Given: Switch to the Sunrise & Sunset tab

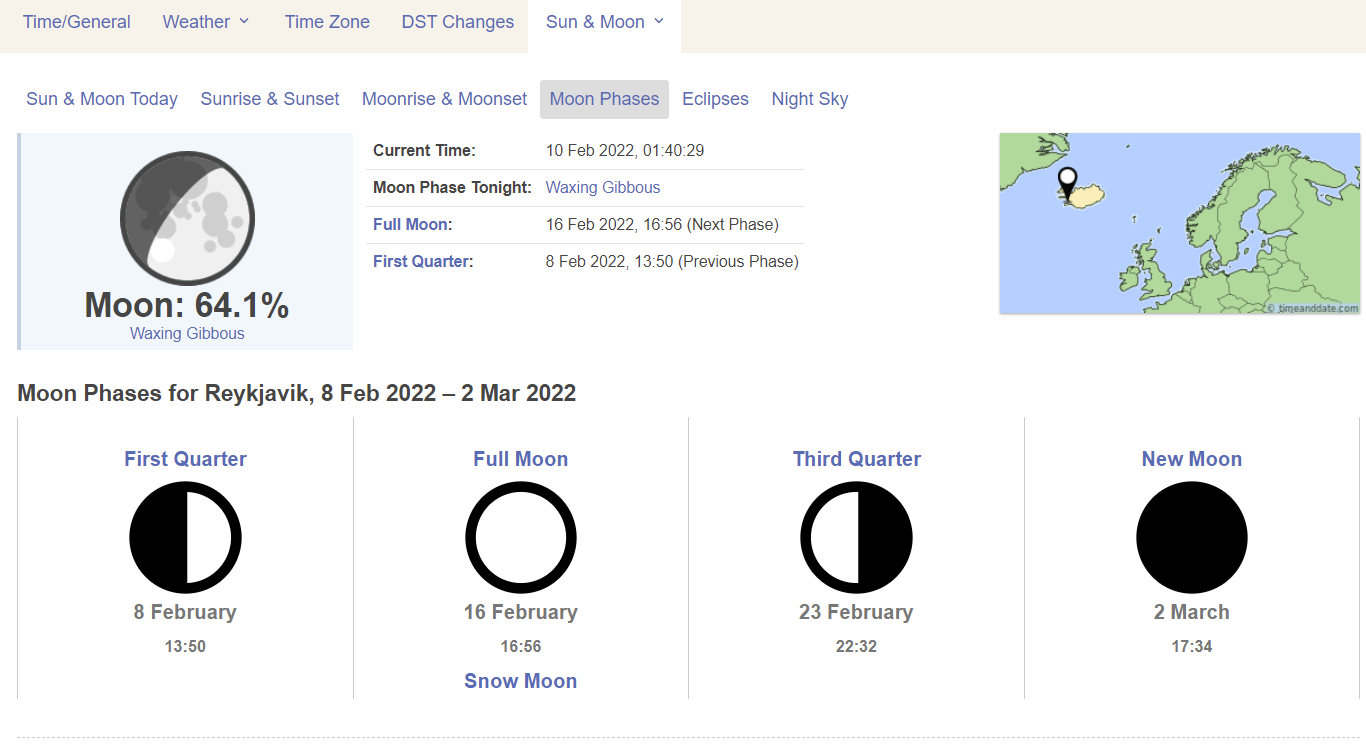Looking at the screenshot, I should 270,99.
